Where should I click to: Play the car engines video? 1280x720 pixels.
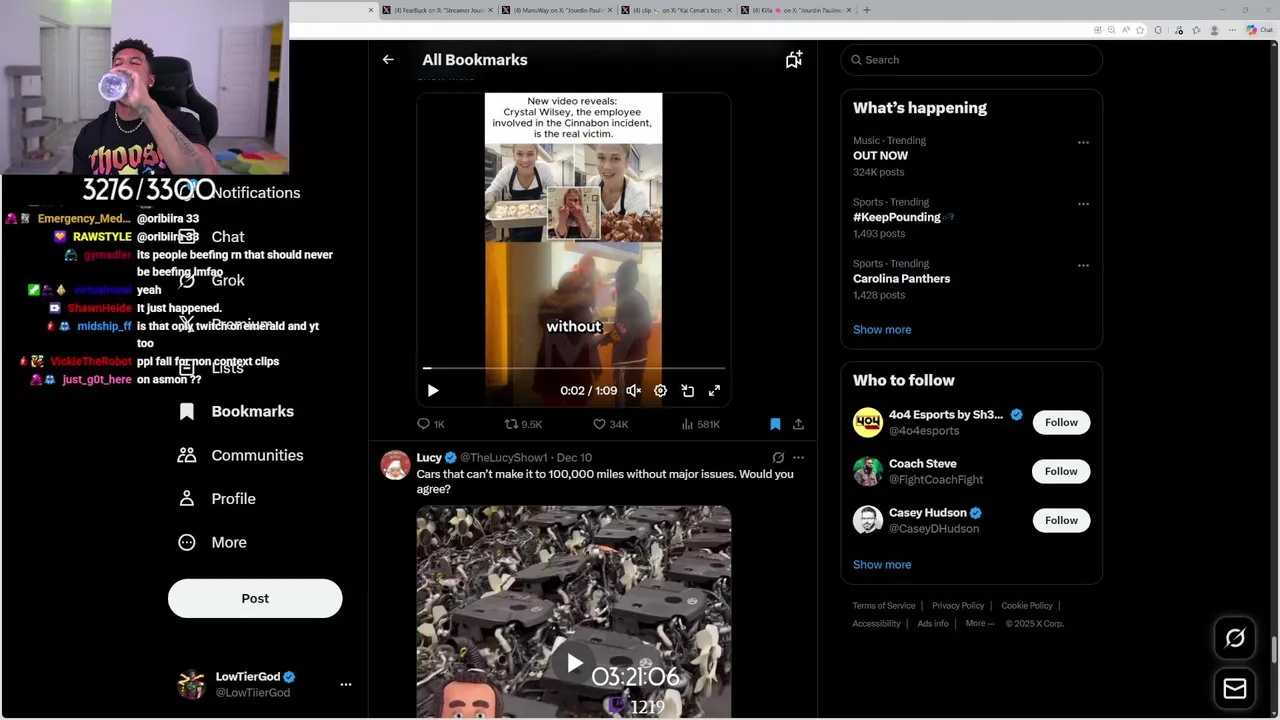[574, 662]
